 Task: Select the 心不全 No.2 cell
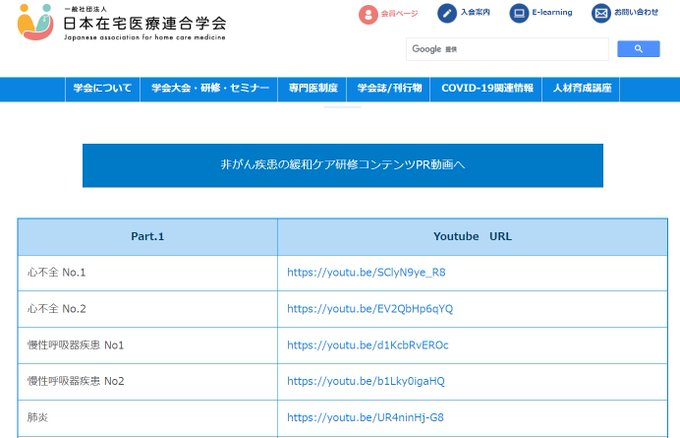coord(147,309)
